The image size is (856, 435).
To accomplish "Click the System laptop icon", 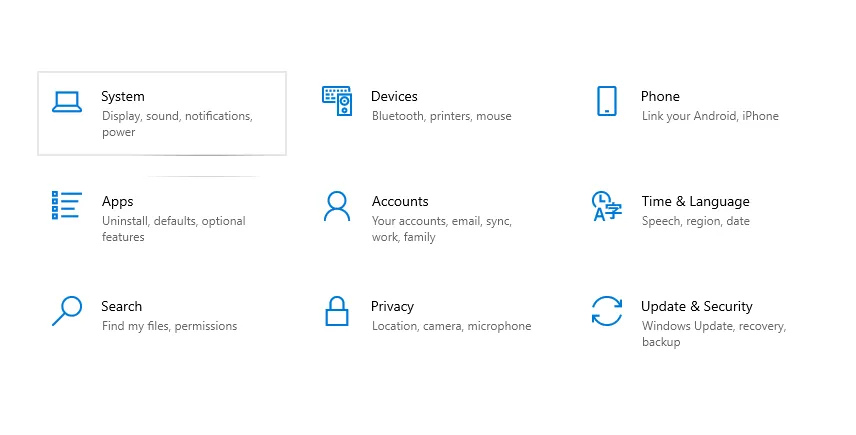I will 67,102.
